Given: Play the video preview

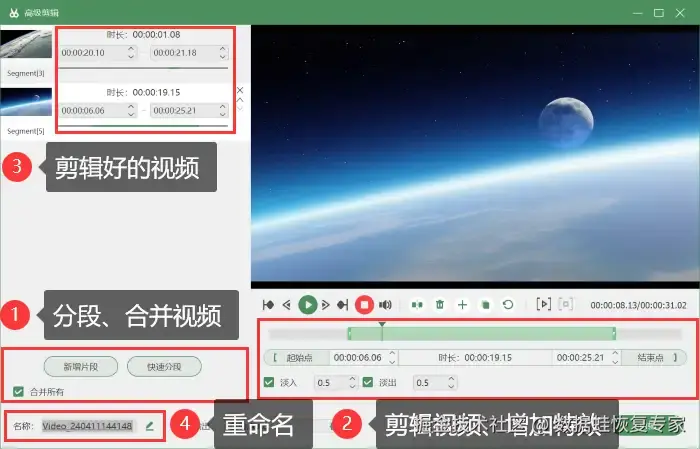Looking at the screenshot, I should click(x=308, y=305).
